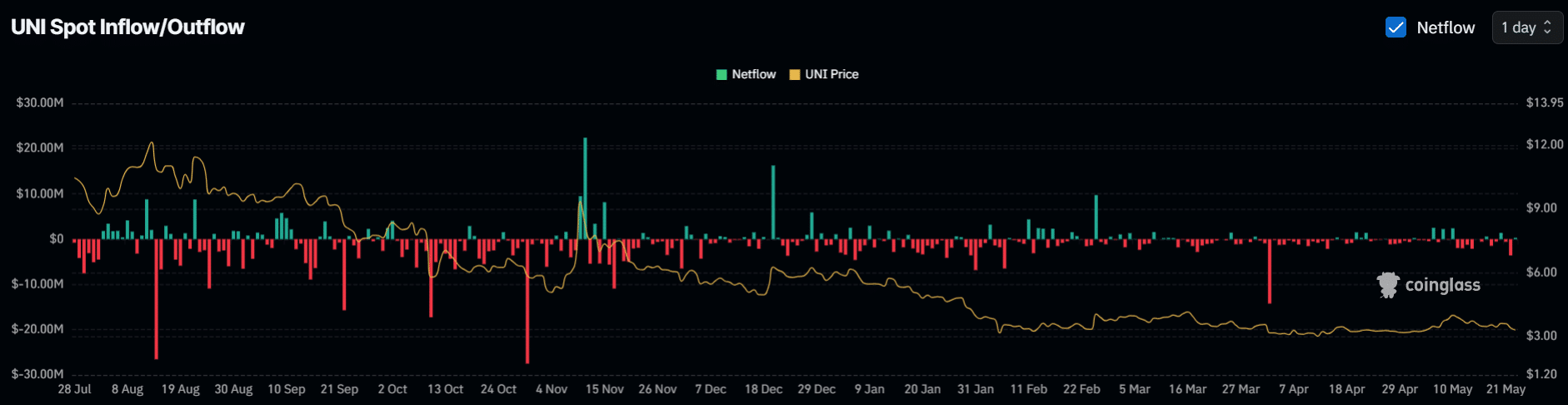Click the 30 Aug date label

[233, 389]
